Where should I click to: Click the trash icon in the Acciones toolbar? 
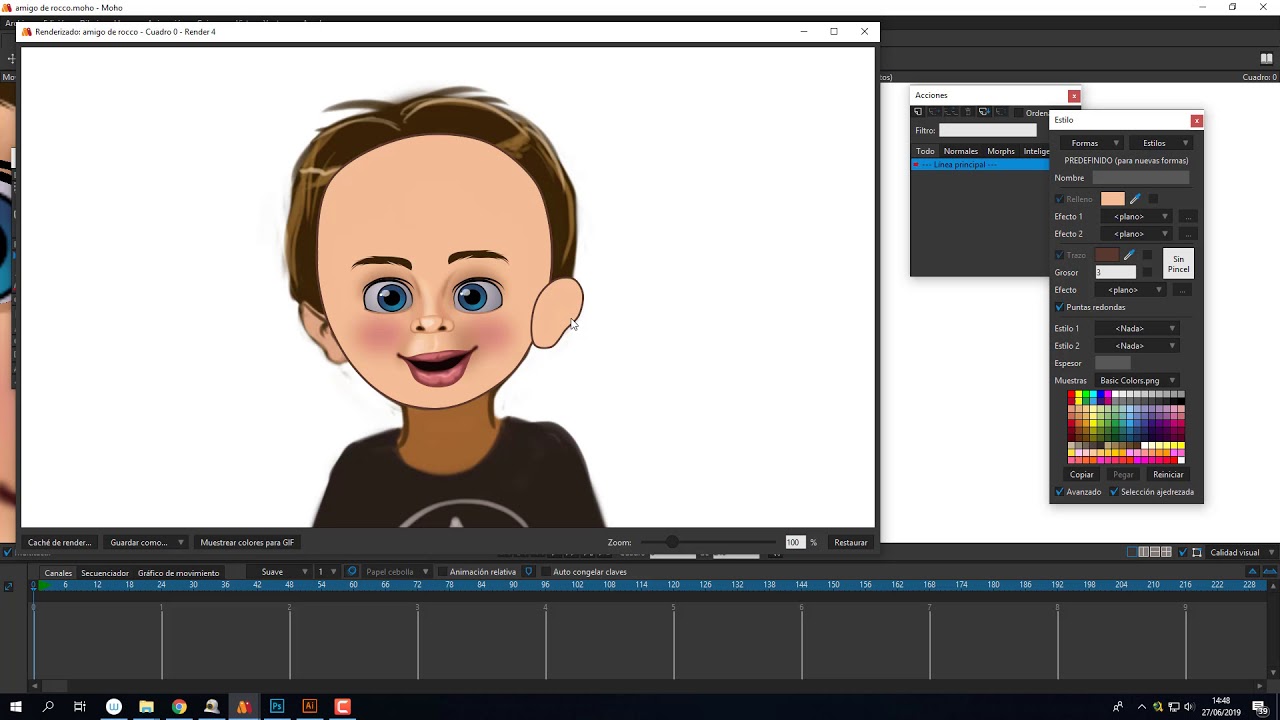(x=967, y=112)
